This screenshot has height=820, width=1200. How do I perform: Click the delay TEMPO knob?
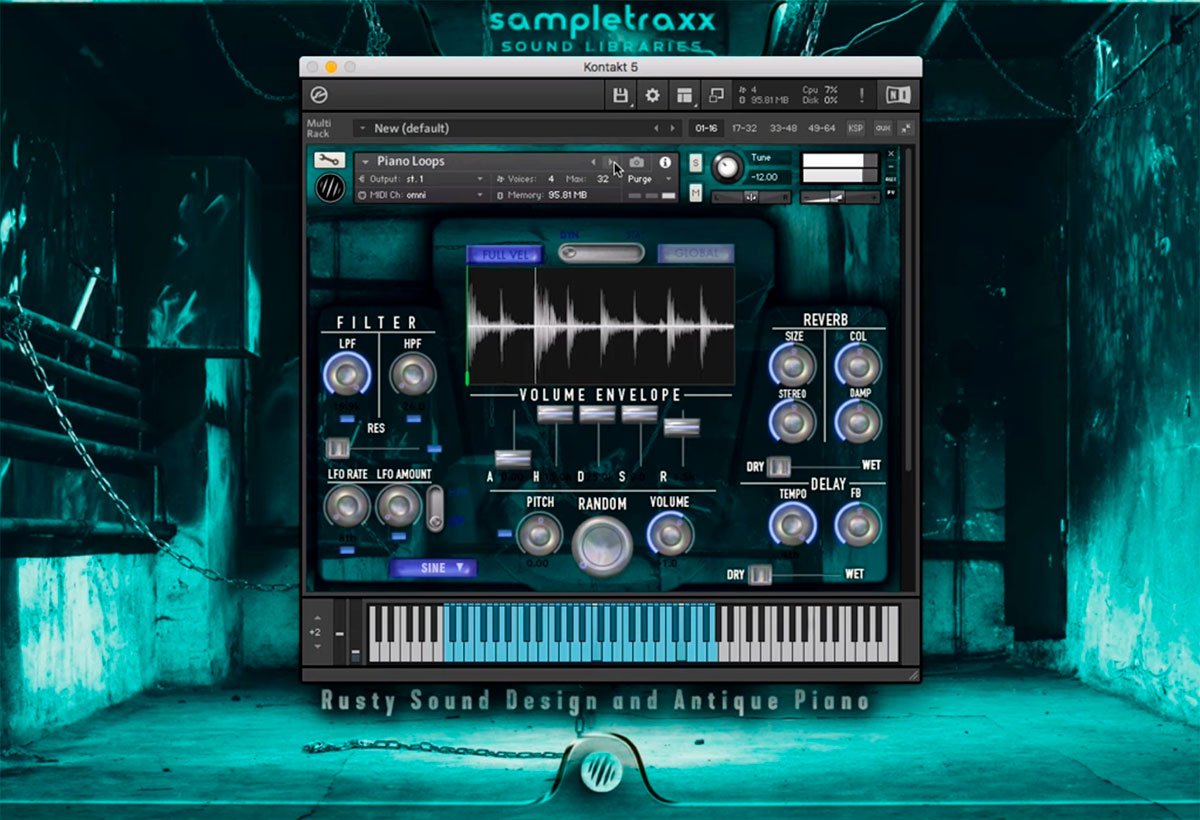pos(792,524)
